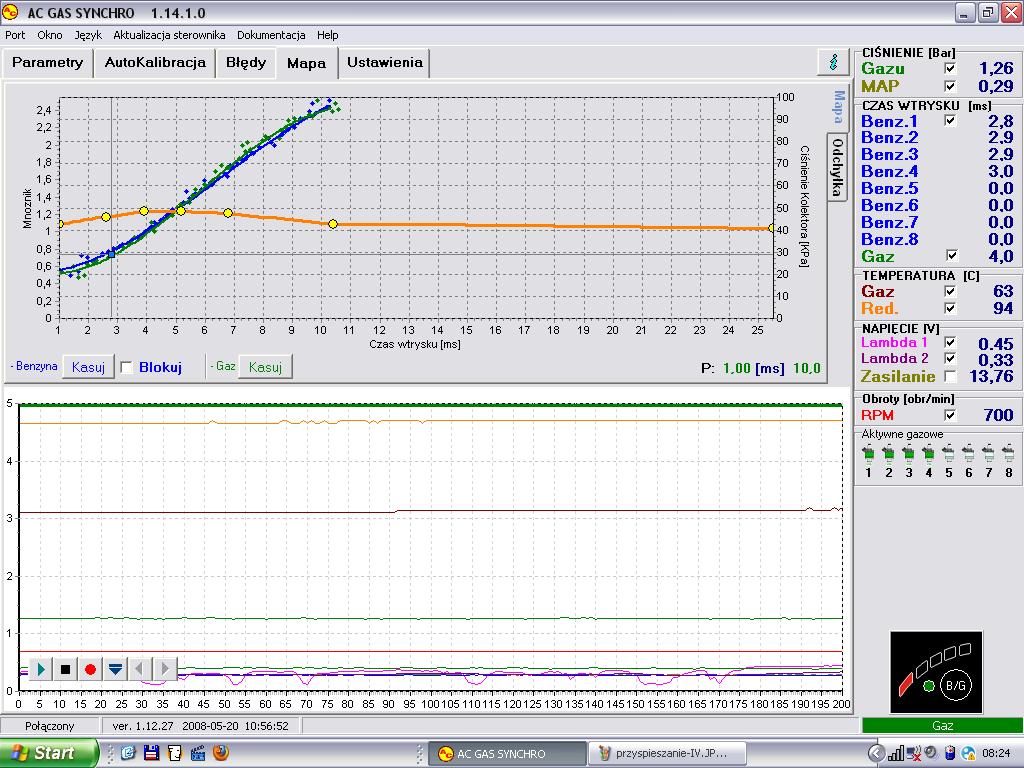The image size is (1024, 768).
Task: Click the blue down-arrow load icon
Action: [115, 668]
